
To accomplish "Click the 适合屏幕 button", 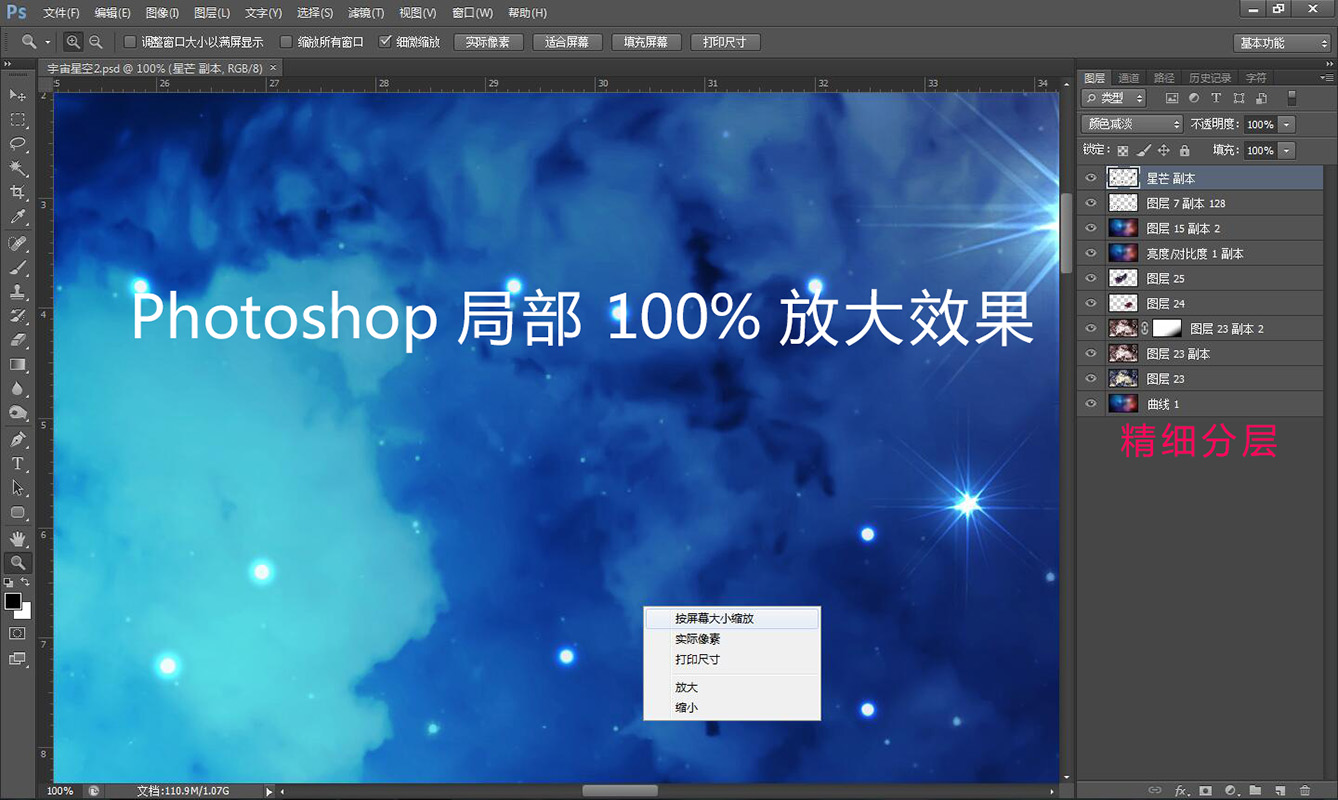I will [x=567, y=42].
